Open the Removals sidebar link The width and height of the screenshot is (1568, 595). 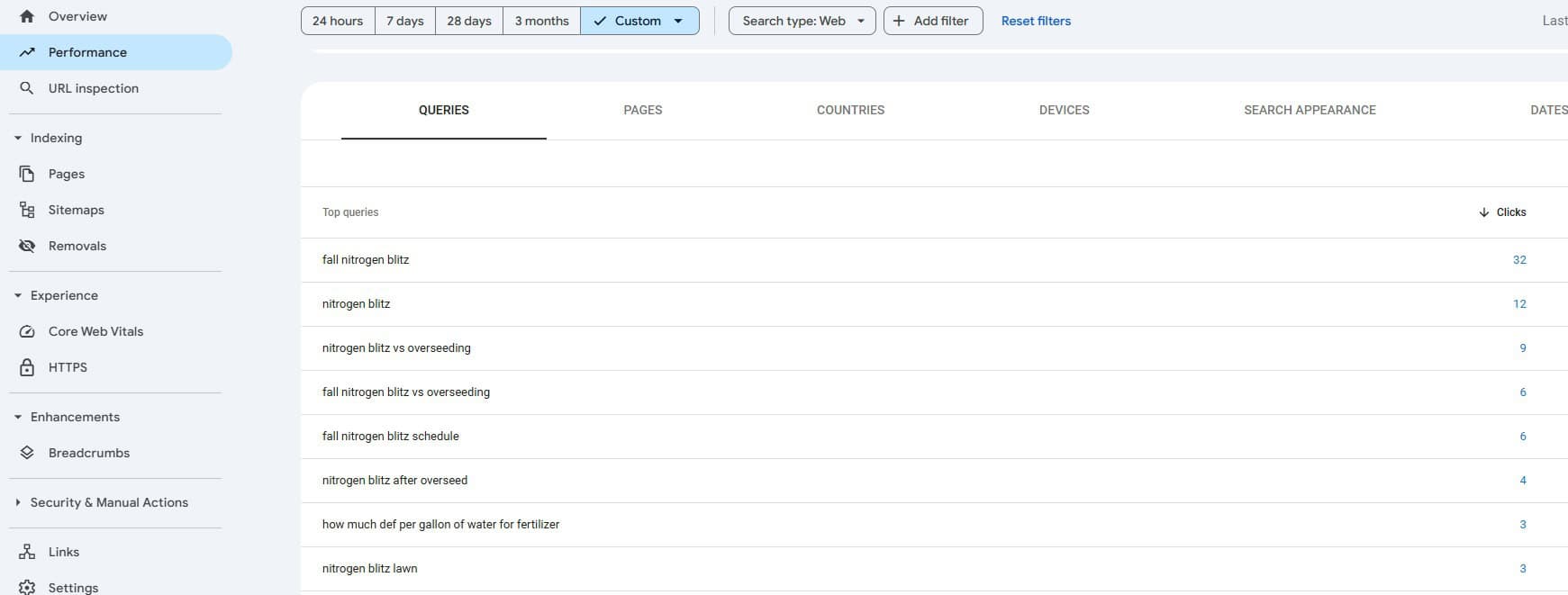(x=77, y=246)
